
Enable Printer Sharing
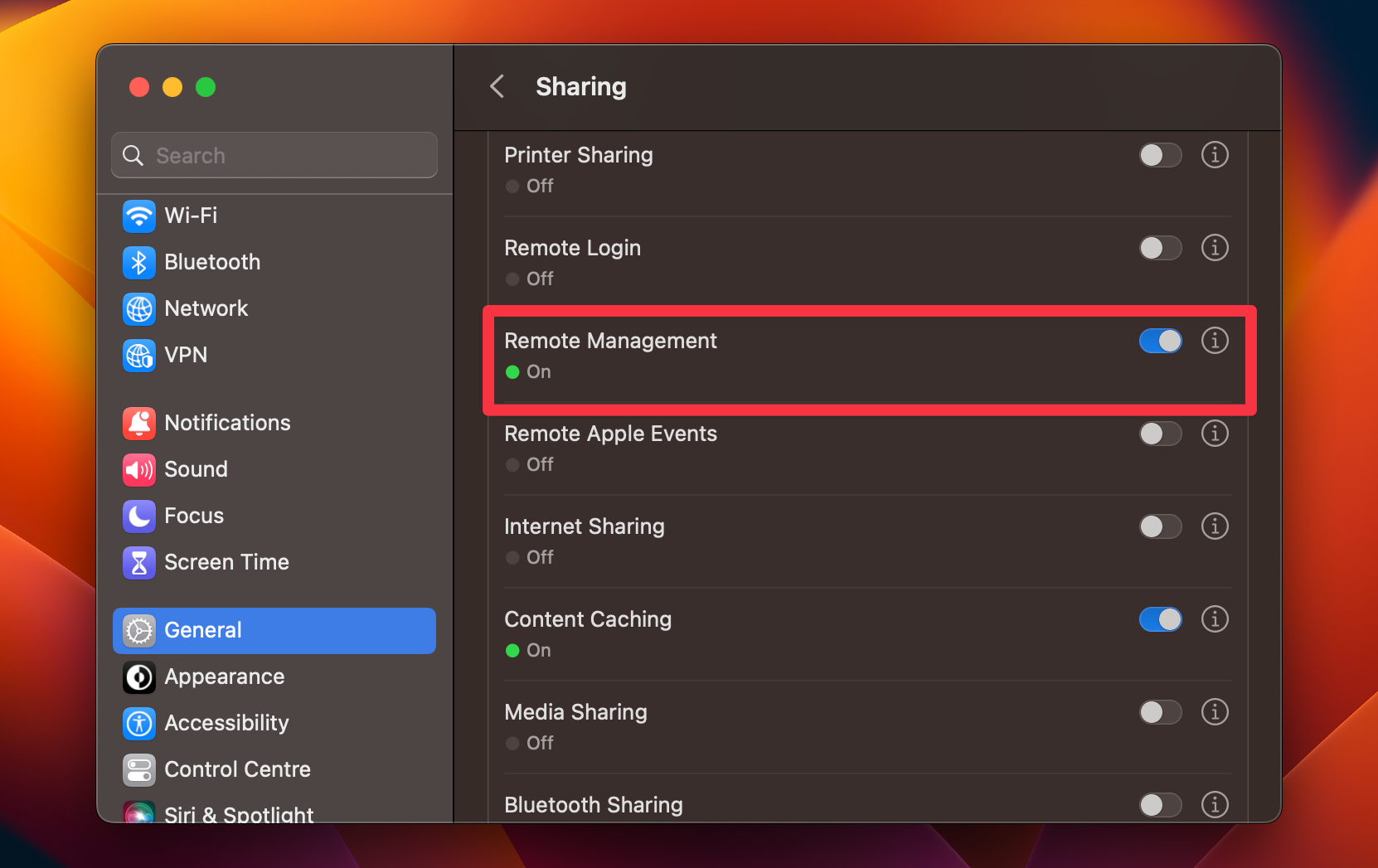pos(1161,155)
